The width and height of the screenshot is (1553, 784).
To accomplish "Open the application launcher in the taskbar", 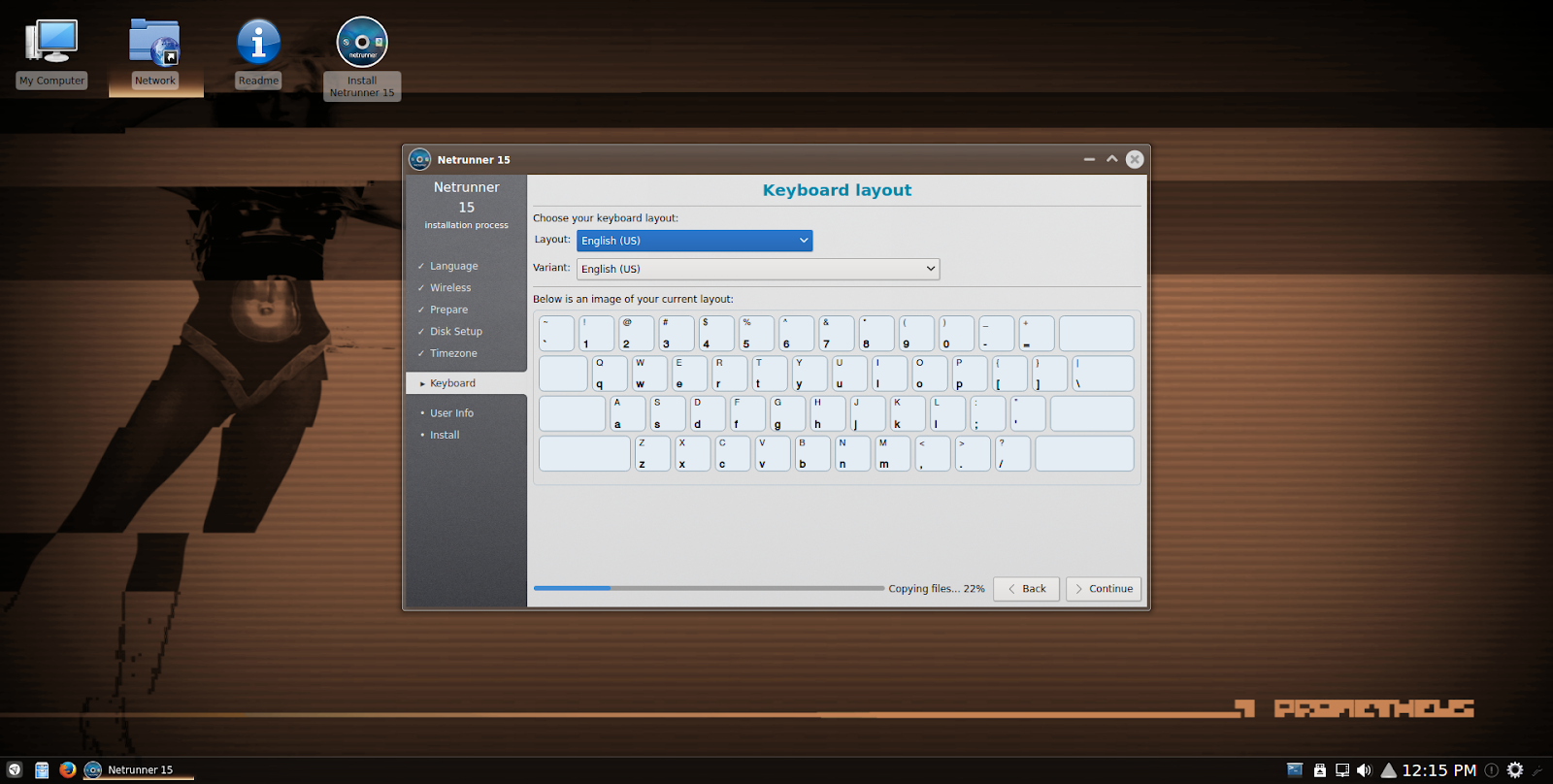I will click(15, 769).
